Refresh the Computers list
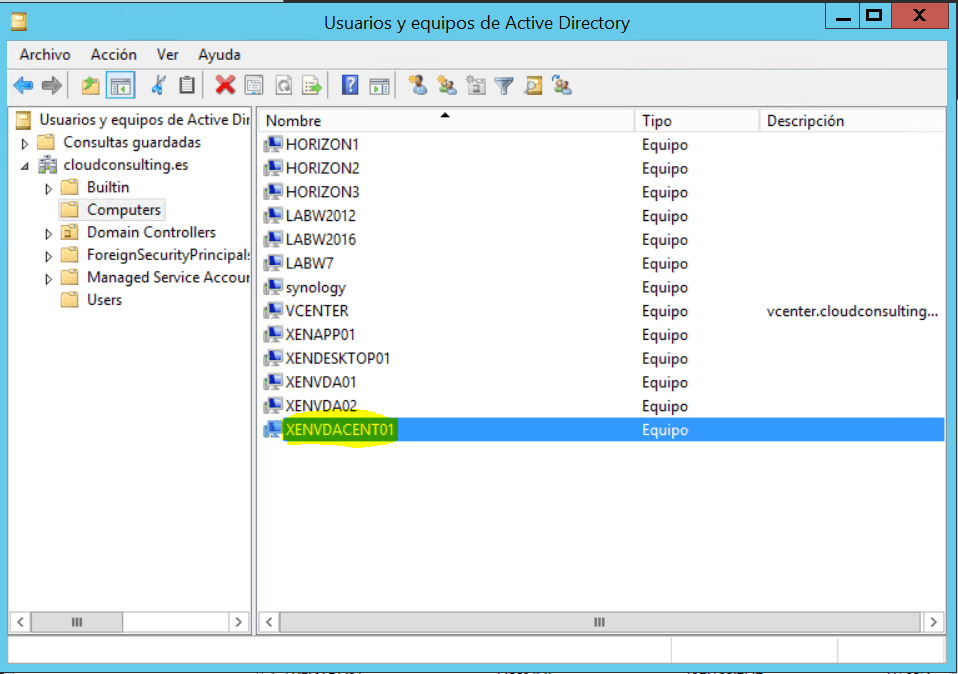 click(x=283, y=85)
